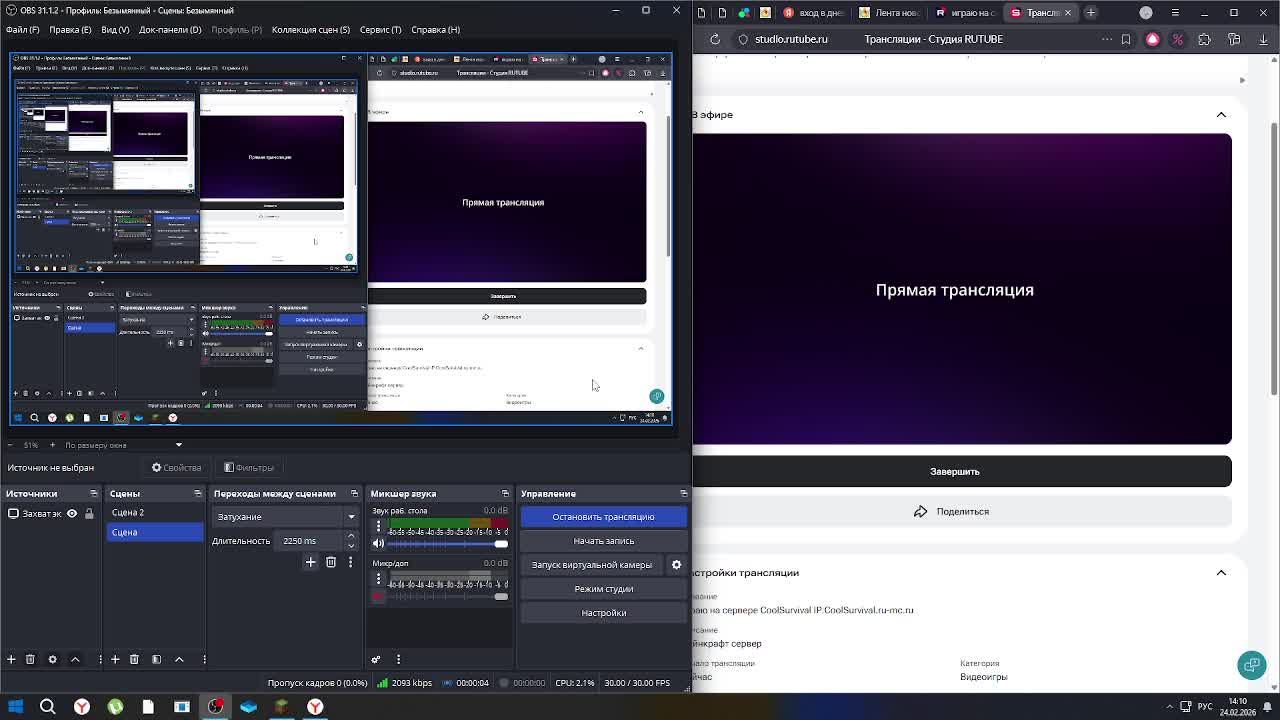Open browser hamburger menu
The width and height of the screenshot is (1280, 720).
(x=1175, y=12)
